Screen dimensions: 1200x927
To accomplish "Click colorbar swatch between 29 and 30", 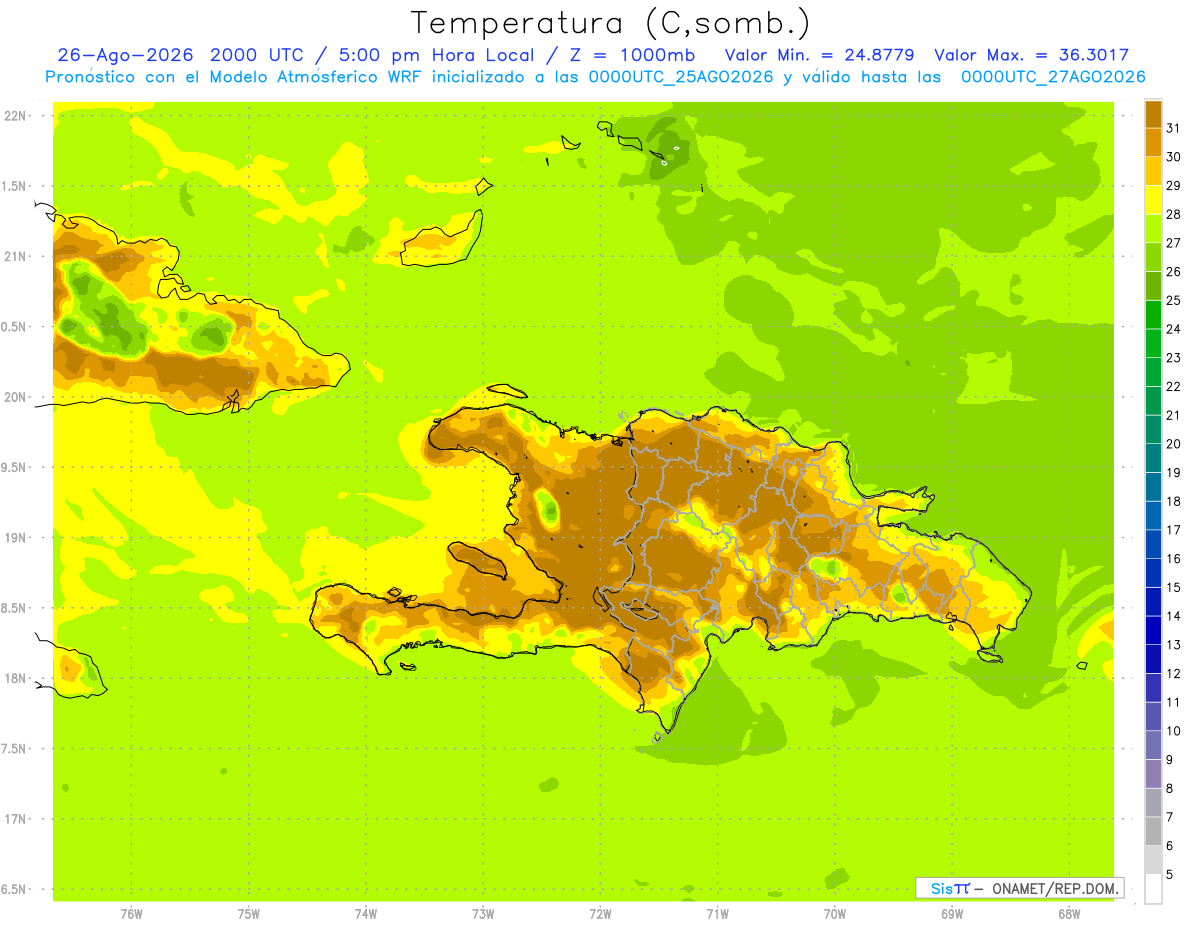I will click(x=1153, y=171).
